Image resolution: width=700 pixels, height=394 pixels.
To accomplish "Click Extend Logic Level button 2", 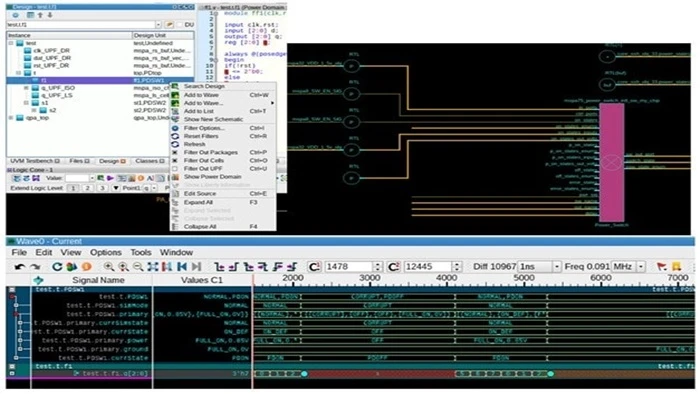I will pos(88,188).
